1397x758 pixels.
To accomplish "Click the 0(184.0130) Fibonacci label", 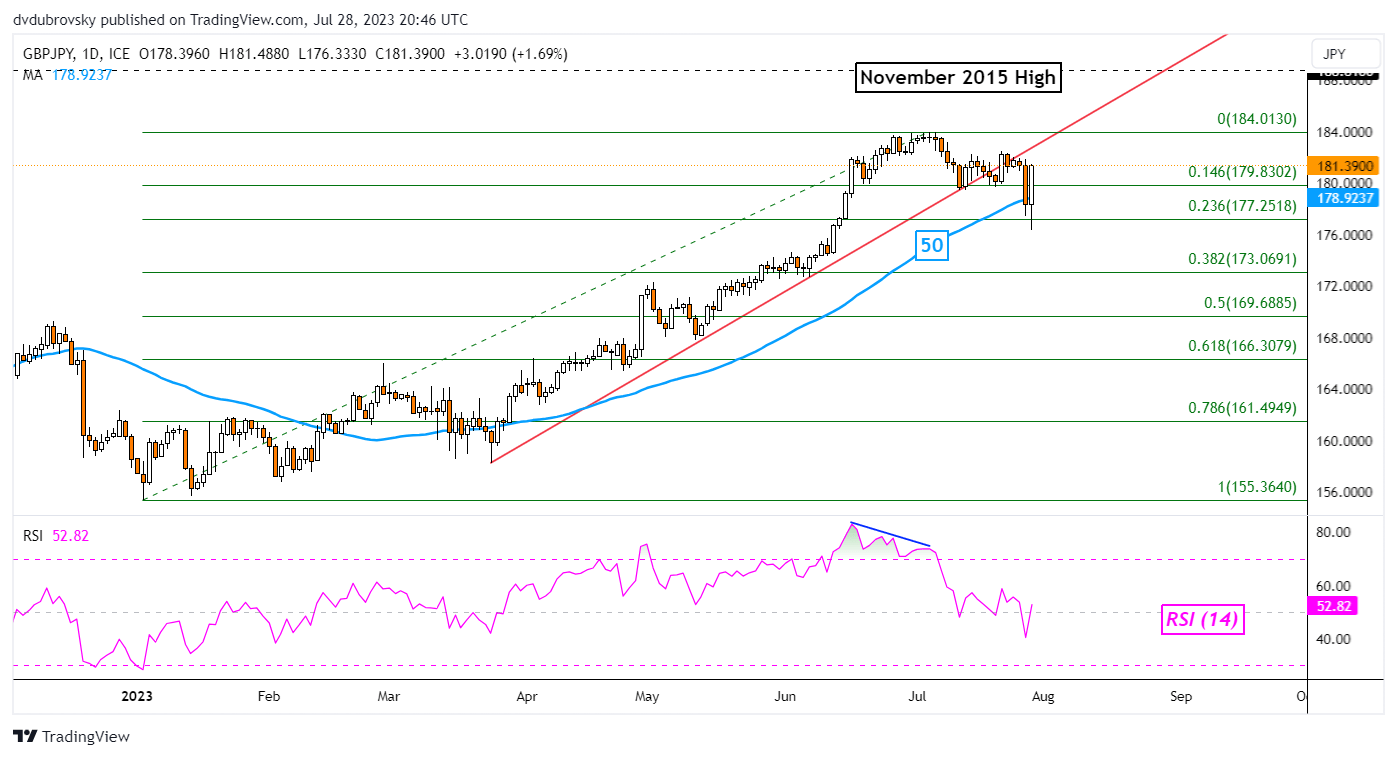I will tap(1256, 119).
